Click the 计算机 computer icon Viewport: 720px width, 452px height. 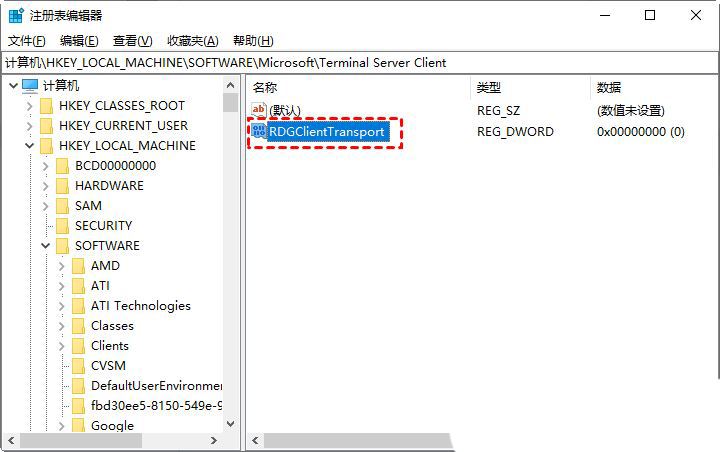pos(30,85)
